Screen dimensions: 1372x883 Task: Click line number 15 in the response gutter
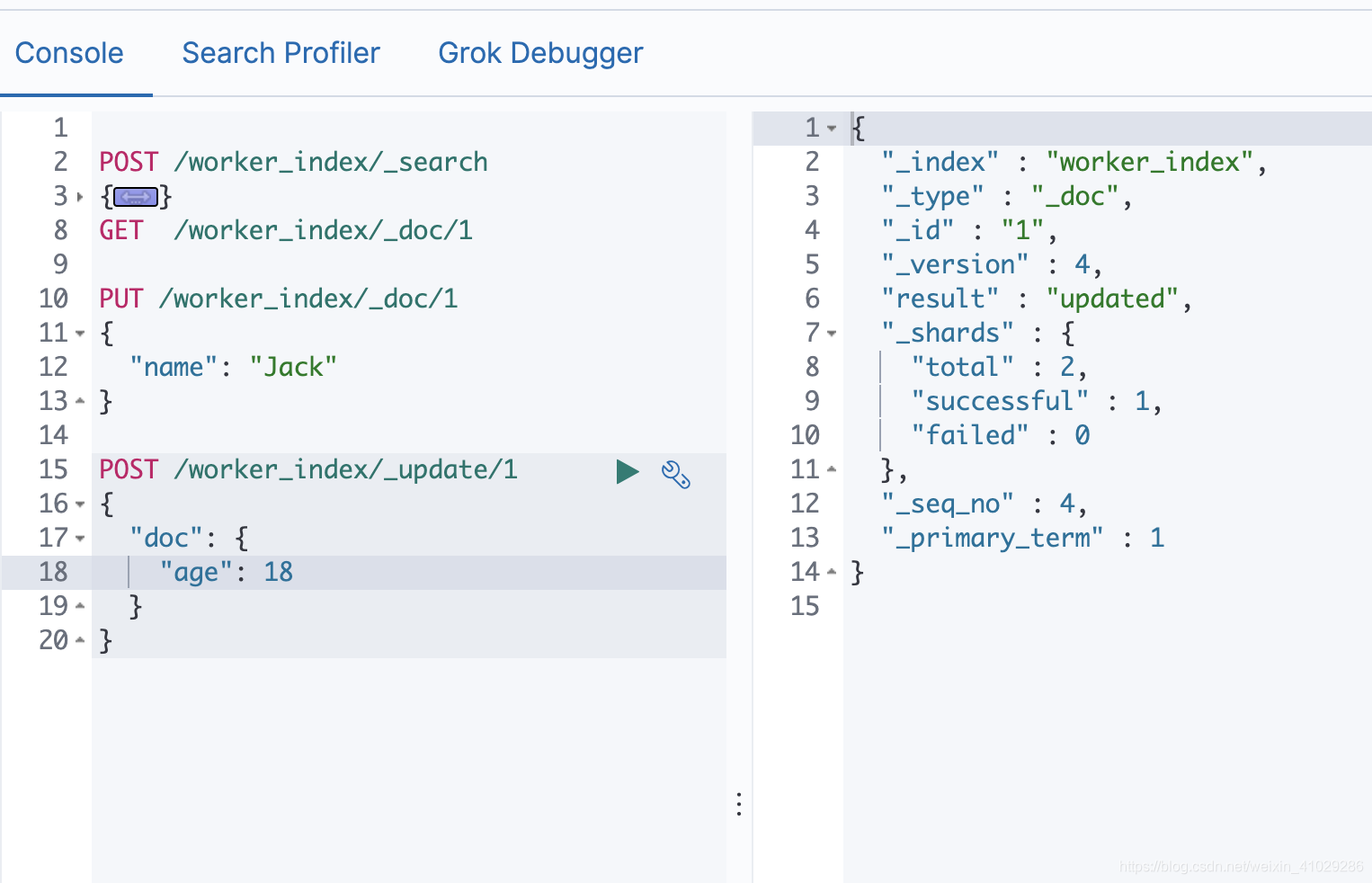click(806, 606)
